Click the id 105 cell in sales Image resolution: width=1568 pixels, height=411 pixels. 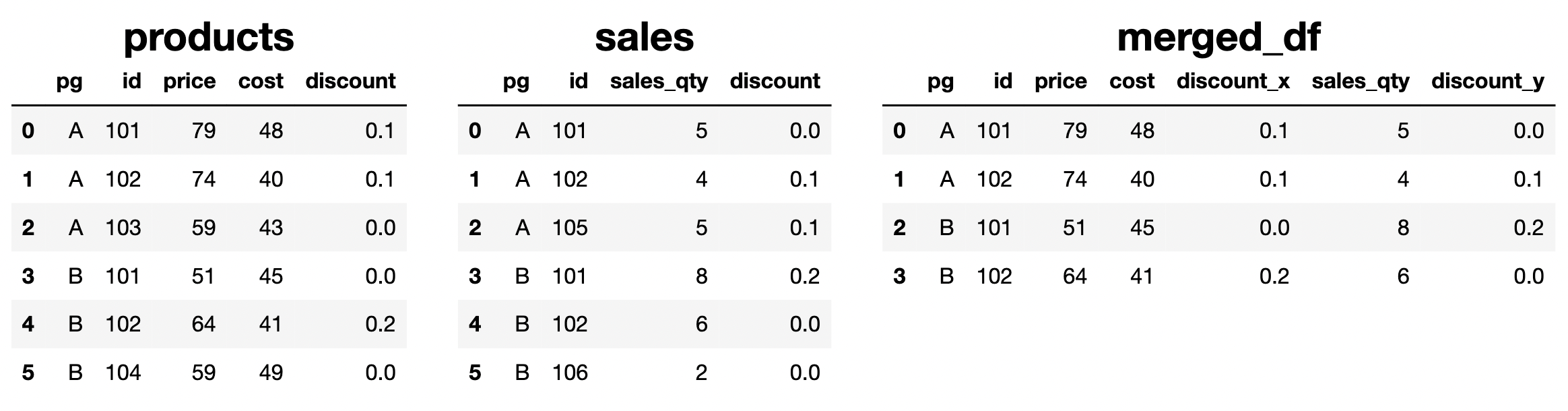click(x=570, y=228)
